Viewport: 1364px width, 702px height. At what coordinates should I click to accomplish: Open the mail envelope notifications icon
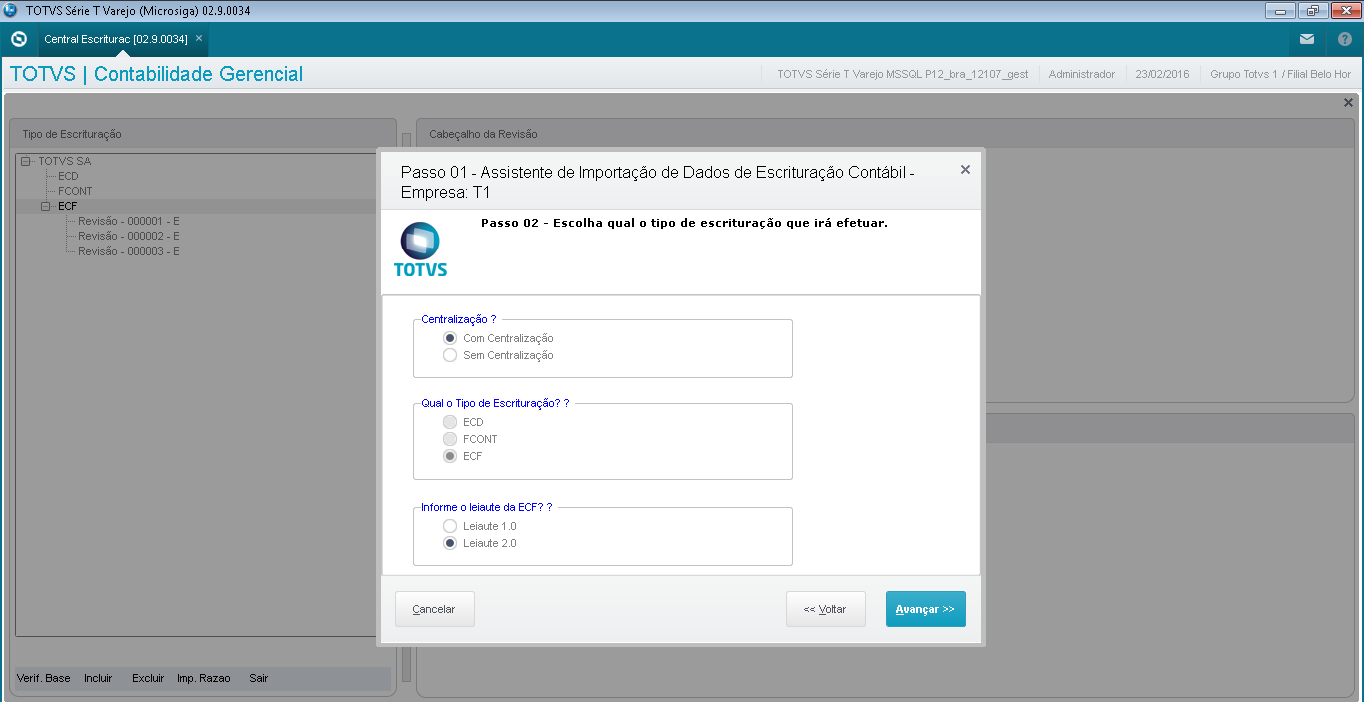click(x=1307, y=39)
